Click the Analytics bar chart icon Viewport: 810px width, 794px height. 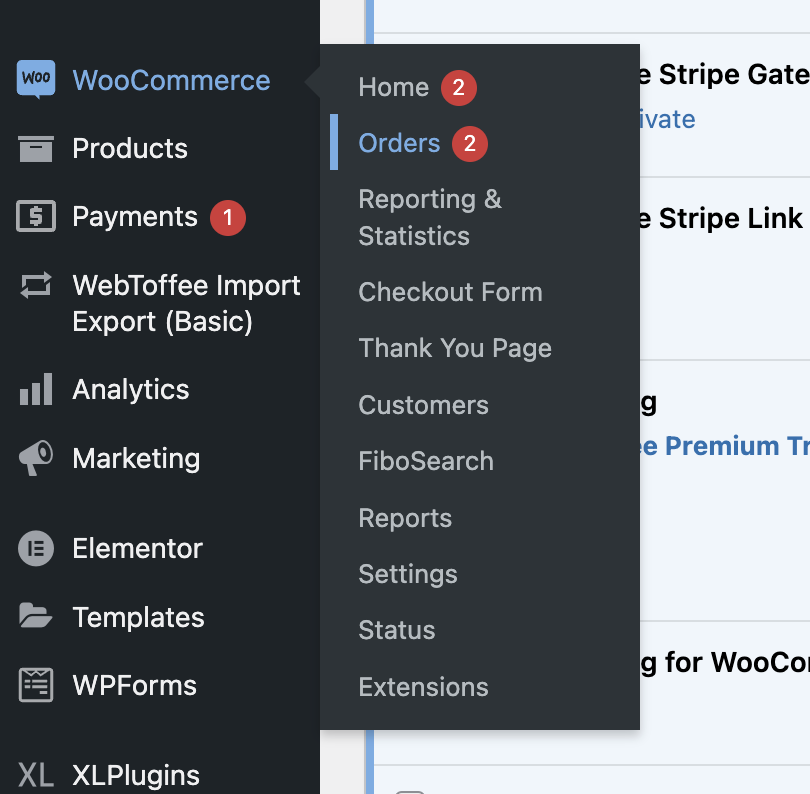[x=36, y=390]
